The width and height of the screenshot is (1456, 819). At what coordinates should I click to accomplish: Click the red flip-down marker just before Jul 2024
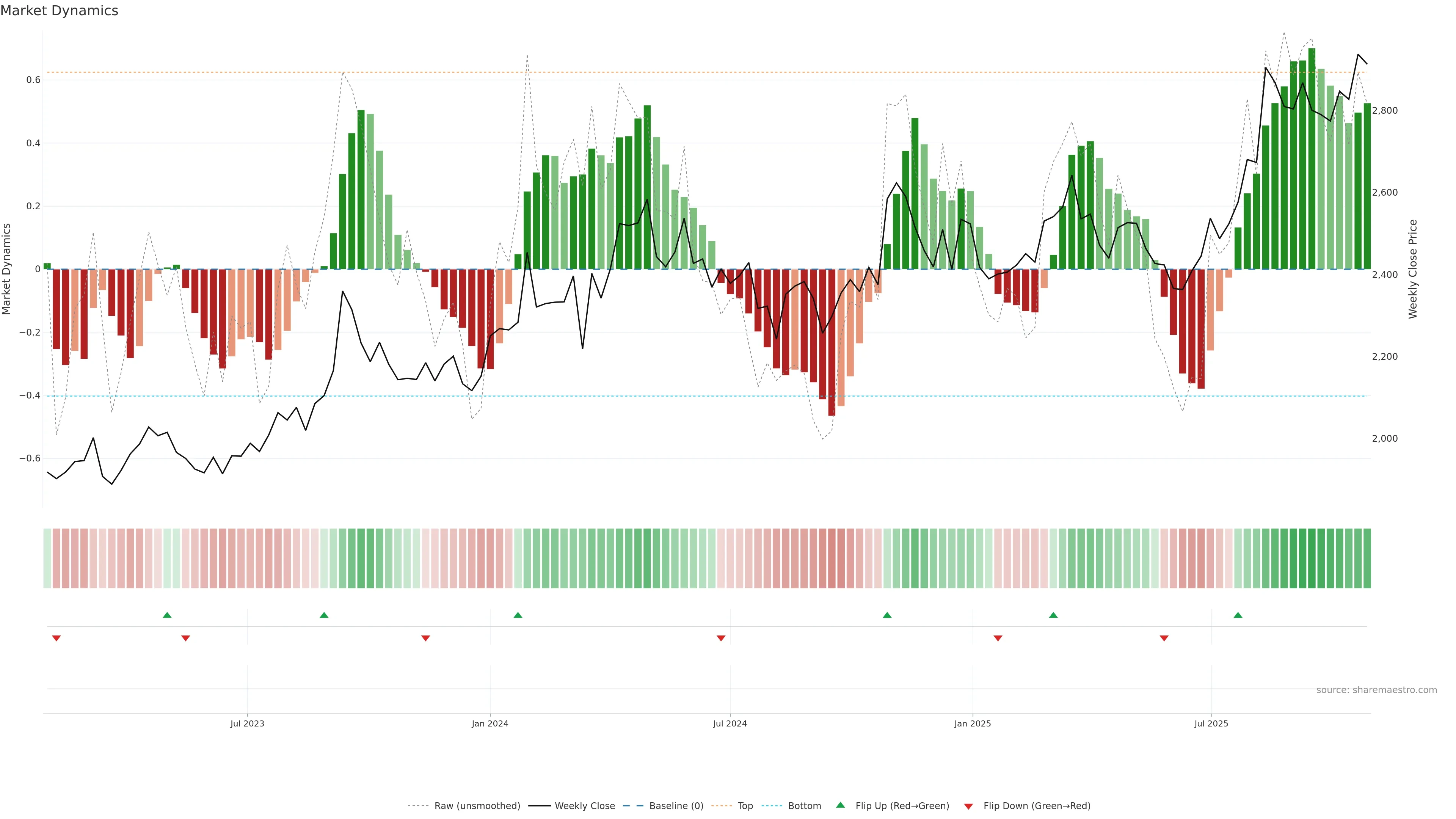coord(721,638)
